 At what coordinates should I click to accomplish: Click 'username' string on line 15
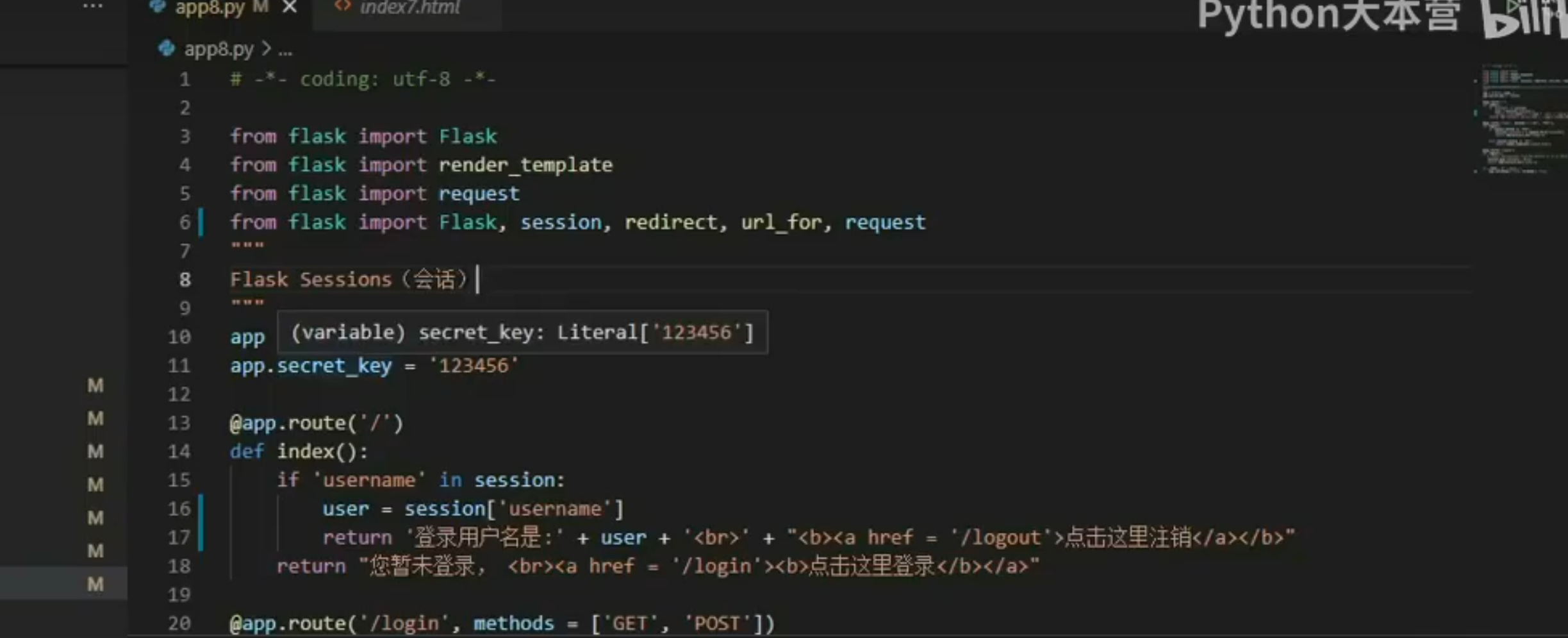pyautogui.click(x=369, y=480)
